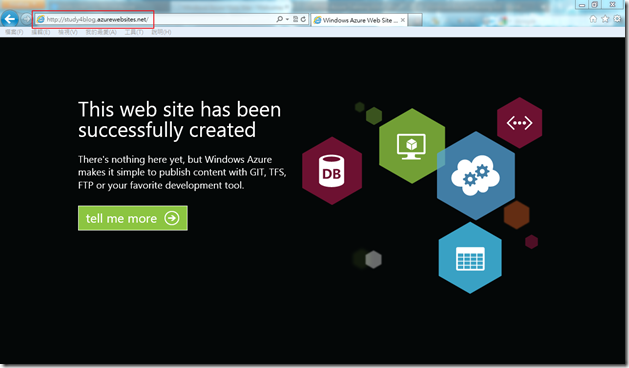Click the light blue table grid hexagon
The width and height of the screenshot is (629, 368).
tap(470, 258)
